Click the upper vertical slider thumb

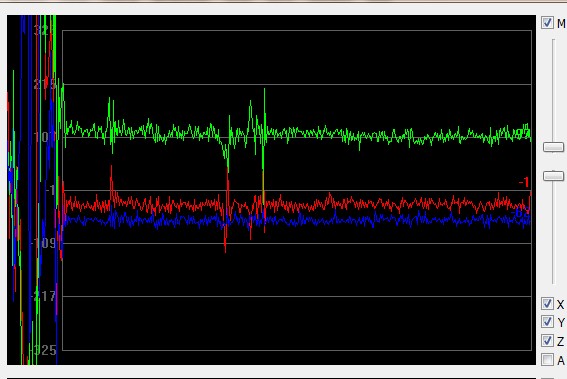(x=554, y=147)
